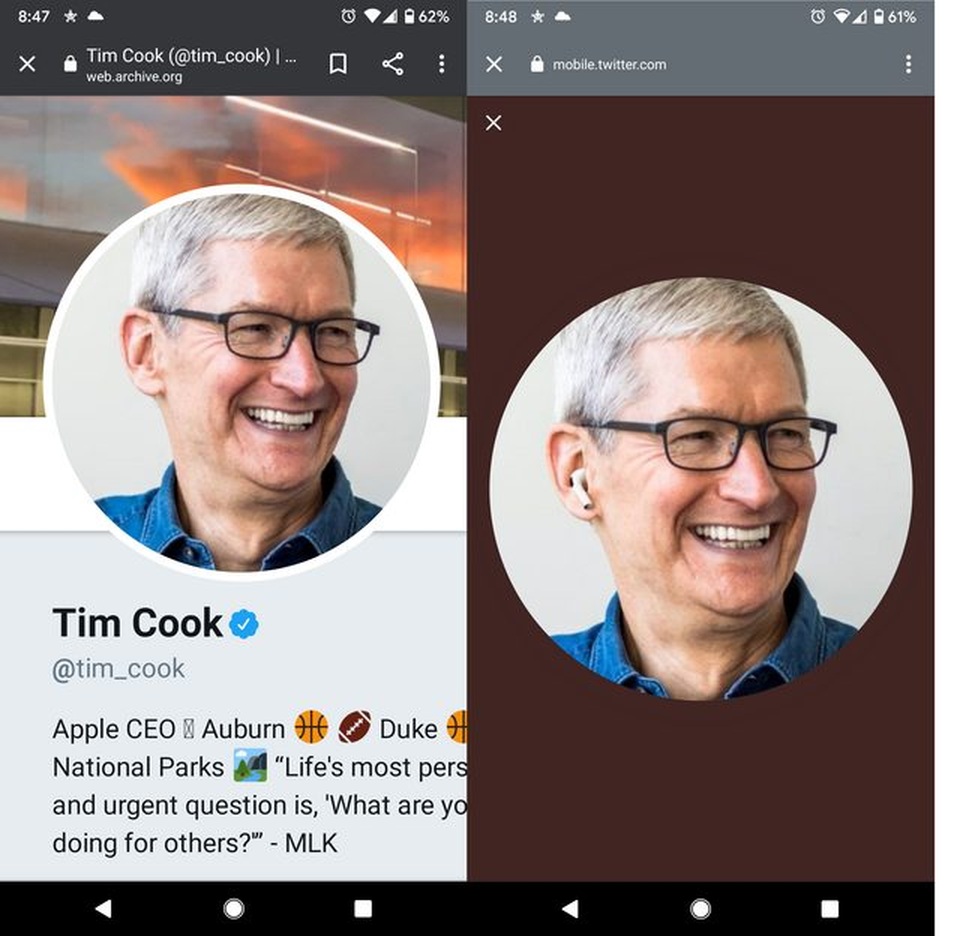Open Tim Cook's circular profile picture
960x936 pixels.
(x=241, y=382)
